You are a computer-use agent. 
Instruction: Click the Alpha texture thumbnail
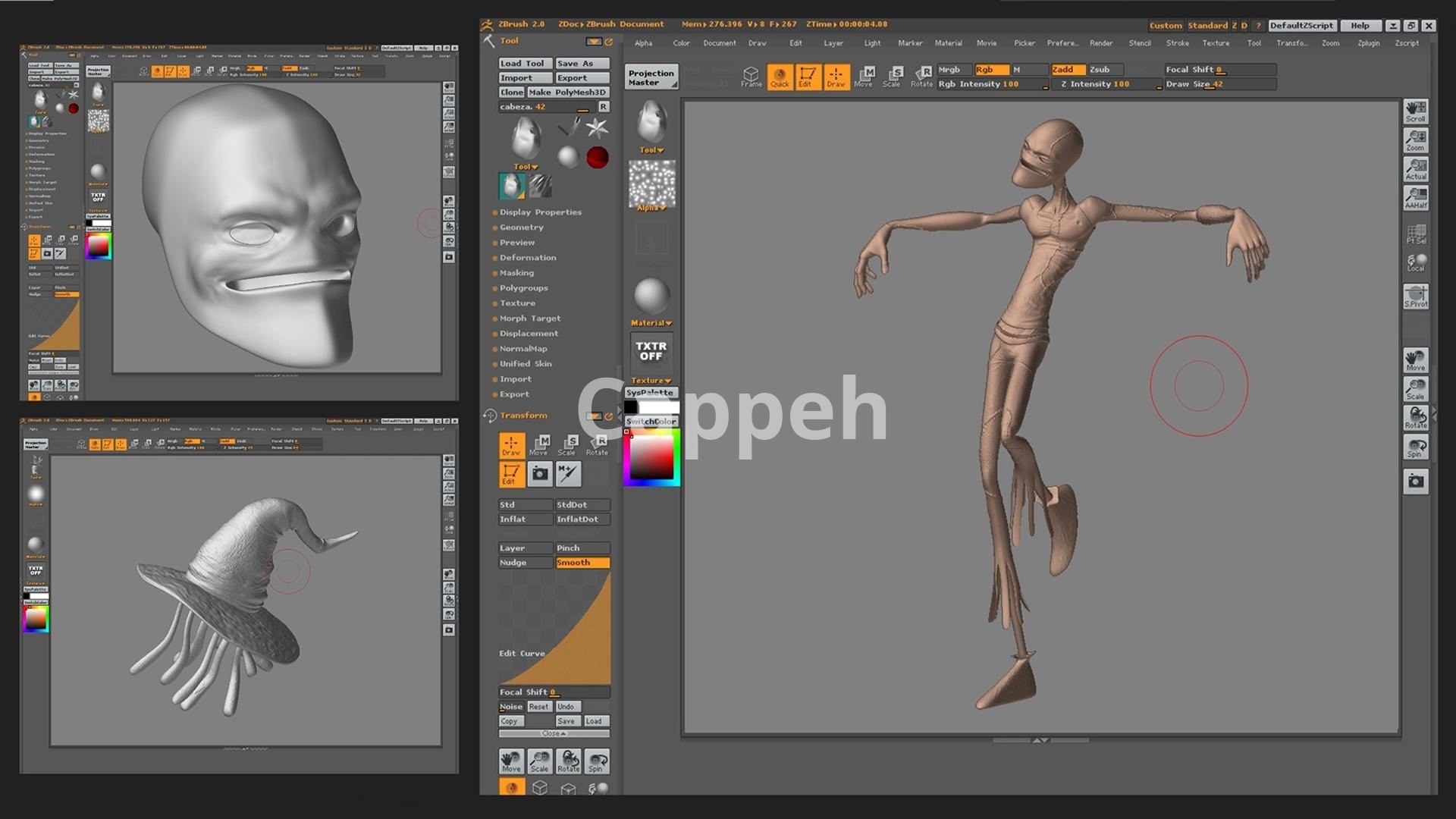click(651, 184)
